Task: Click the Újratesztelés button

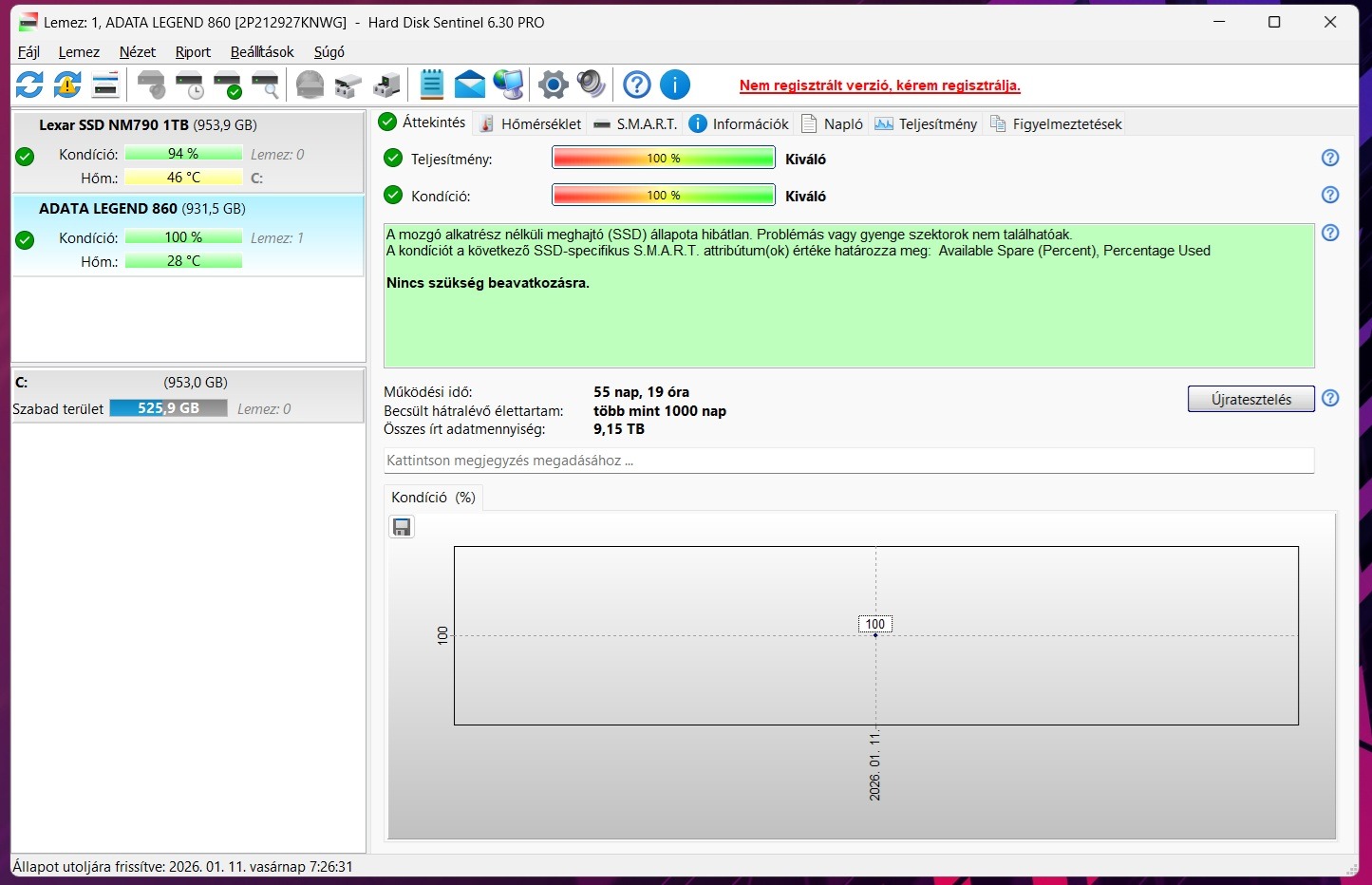Action: coord(1250,399)
